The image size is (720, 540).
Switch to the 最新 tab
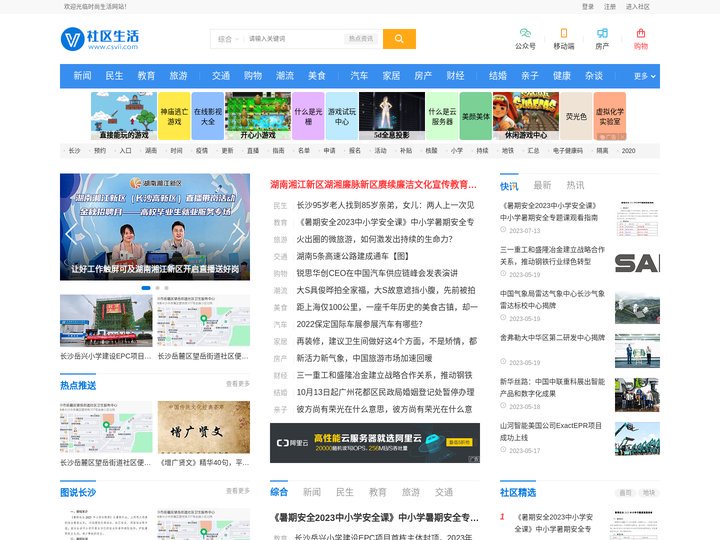pyautogui.click(x=542, y=185)
